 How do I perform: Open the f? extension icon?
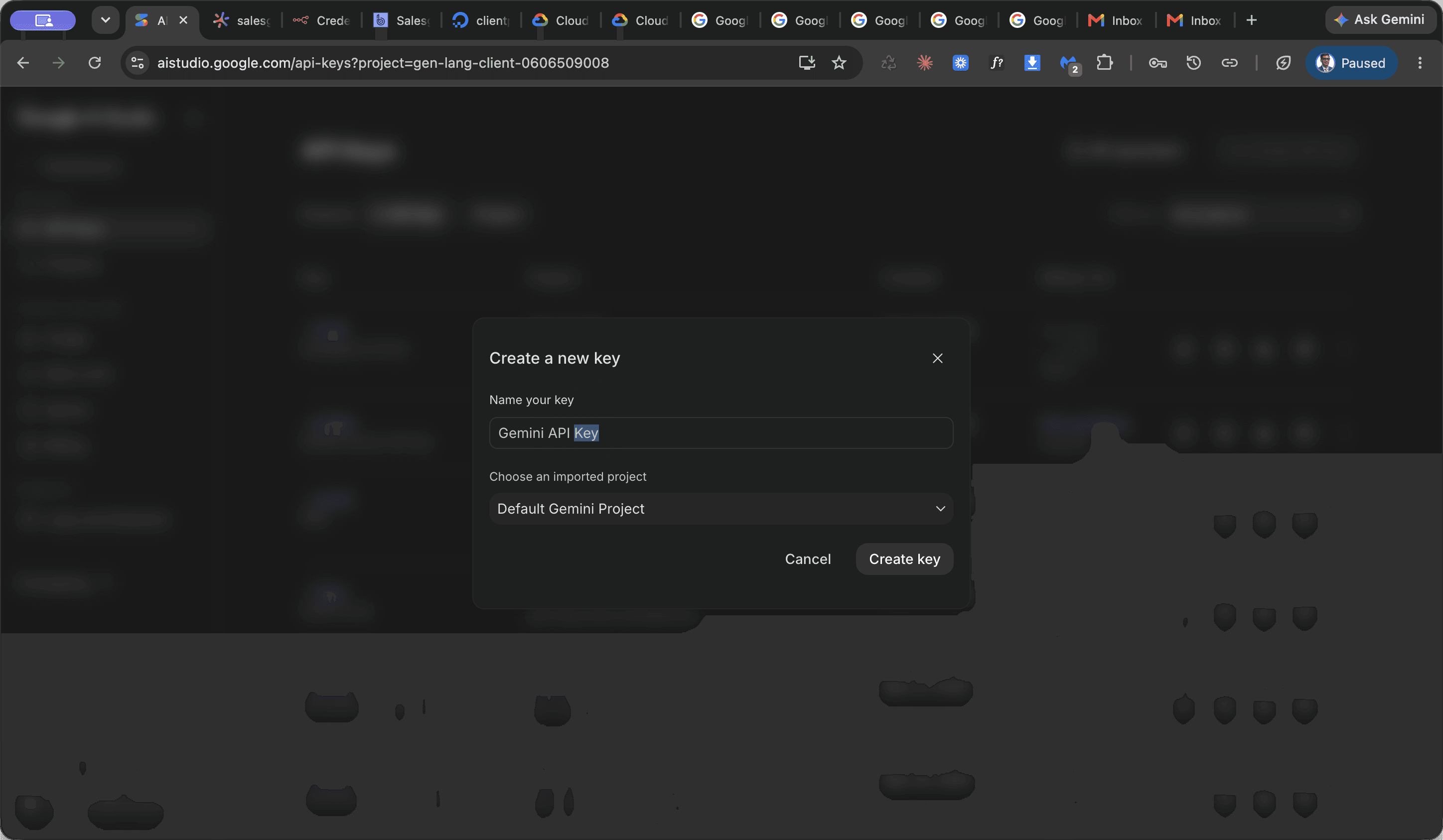[x=997, y=63]
